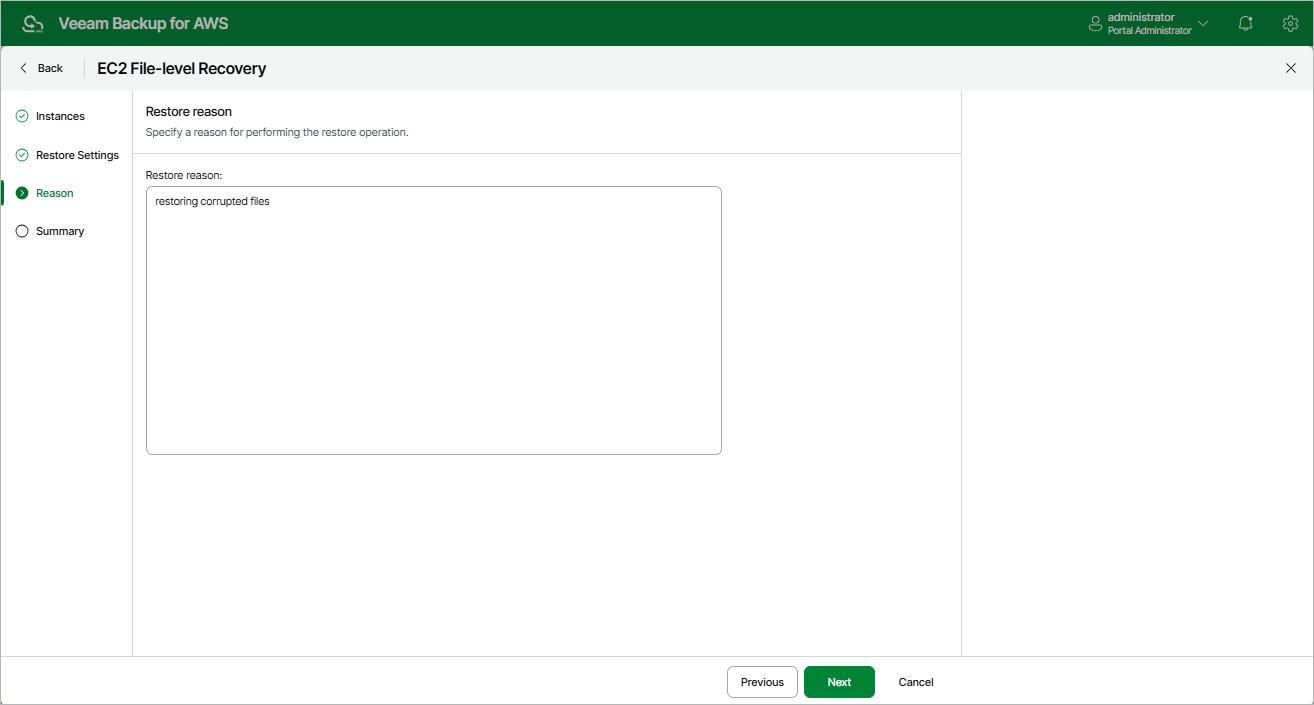The image size is (1314, 705).
Task: Click the Veeam Backup for AWS title
Action: tap(144, 23)
